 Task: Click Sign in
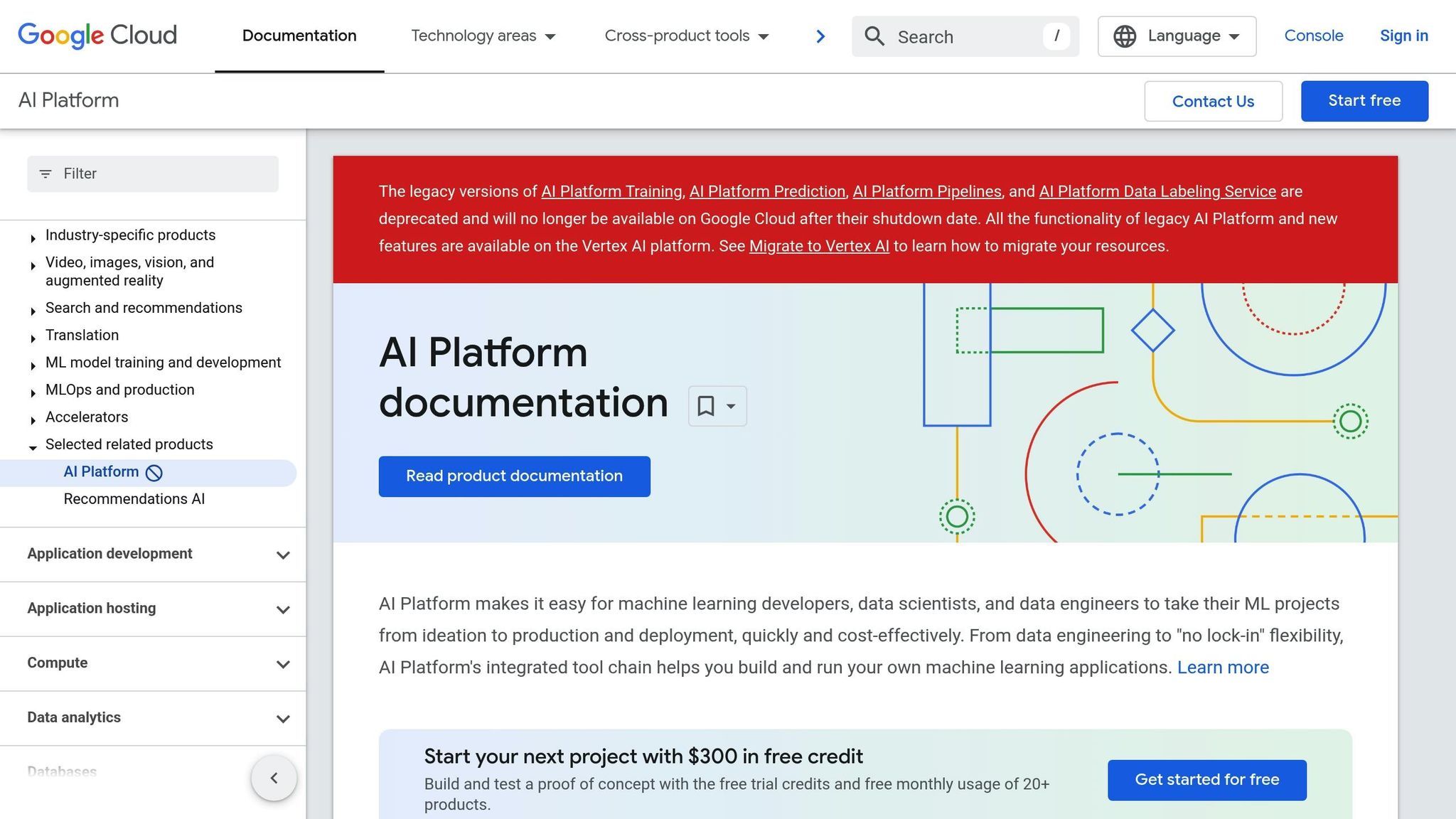click(x=1404, y=36)
